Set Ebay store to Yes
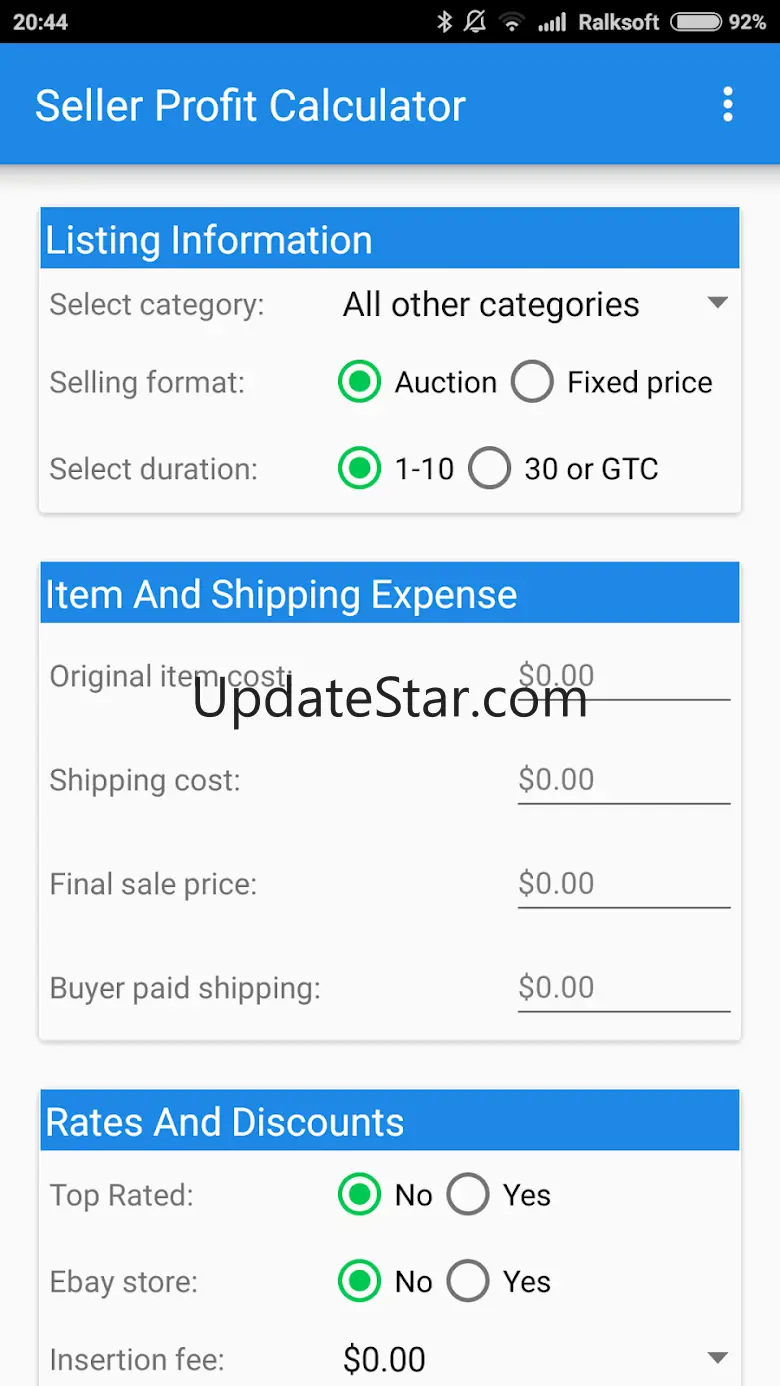The image size is (780, 1386). [x=468, y=1281]
